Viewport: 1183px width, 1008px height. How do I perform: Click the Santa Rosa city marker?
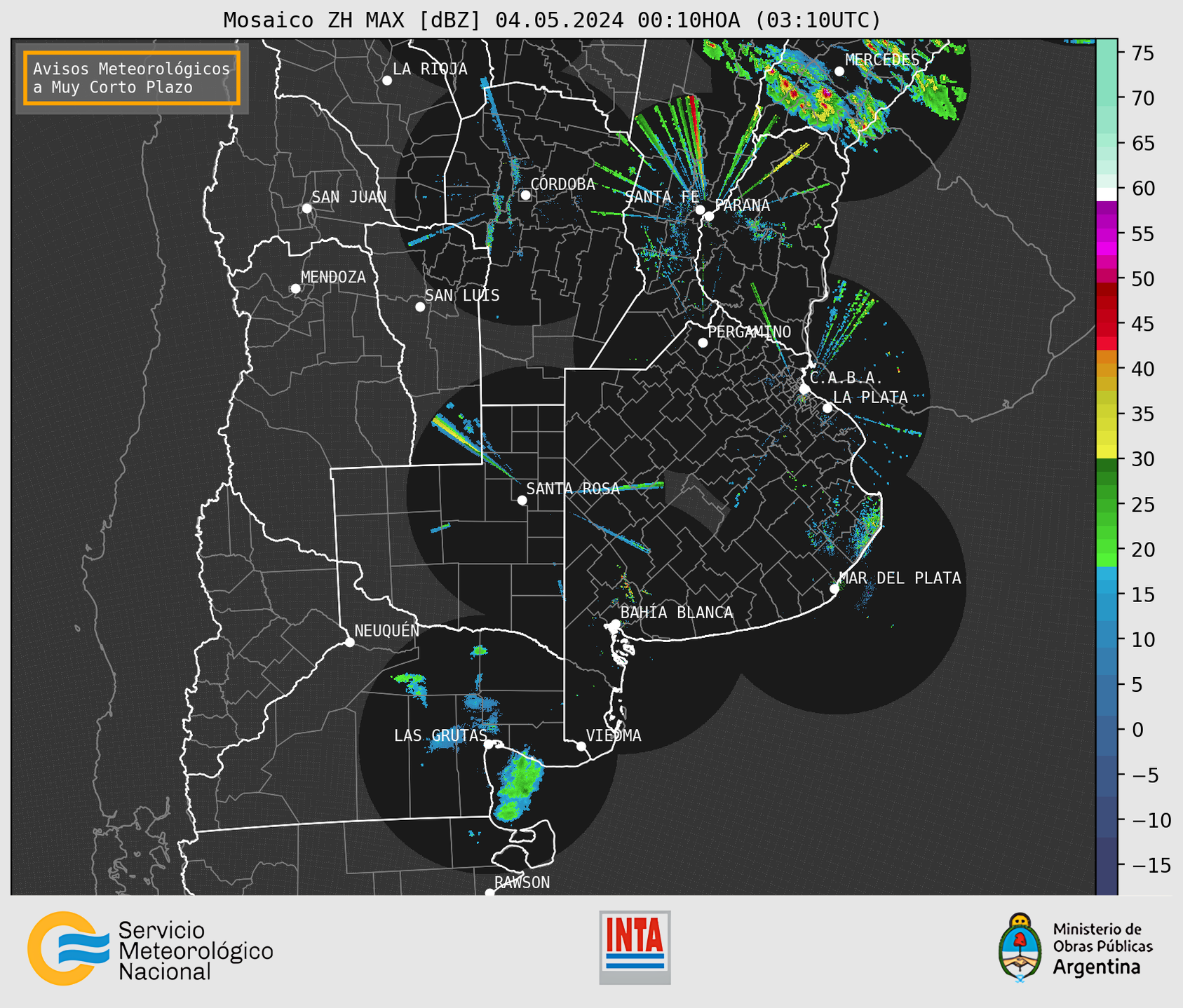tap(522, 500)
